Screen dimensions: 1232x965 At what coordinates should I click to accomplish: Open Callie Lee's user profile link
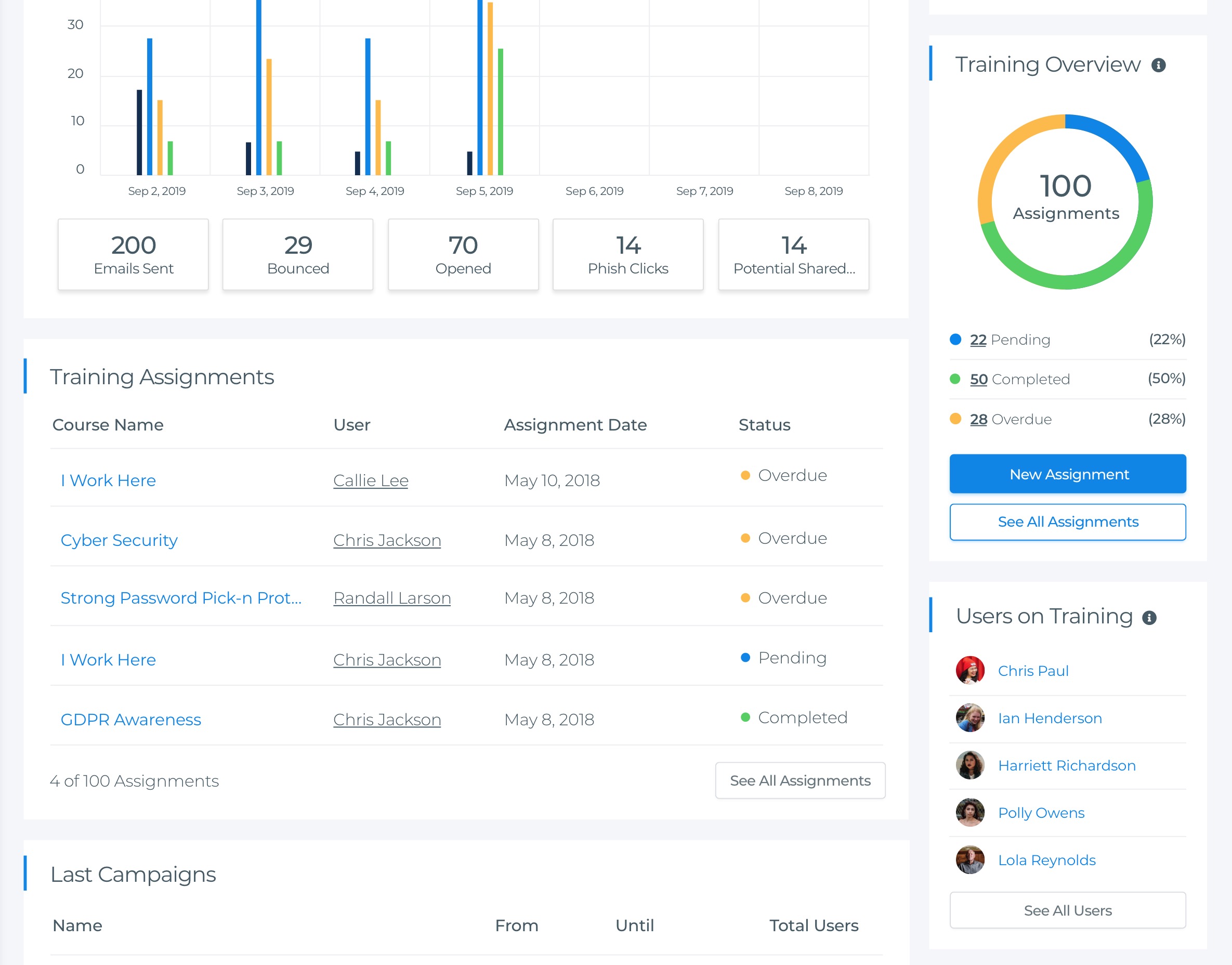pos(371,480)
